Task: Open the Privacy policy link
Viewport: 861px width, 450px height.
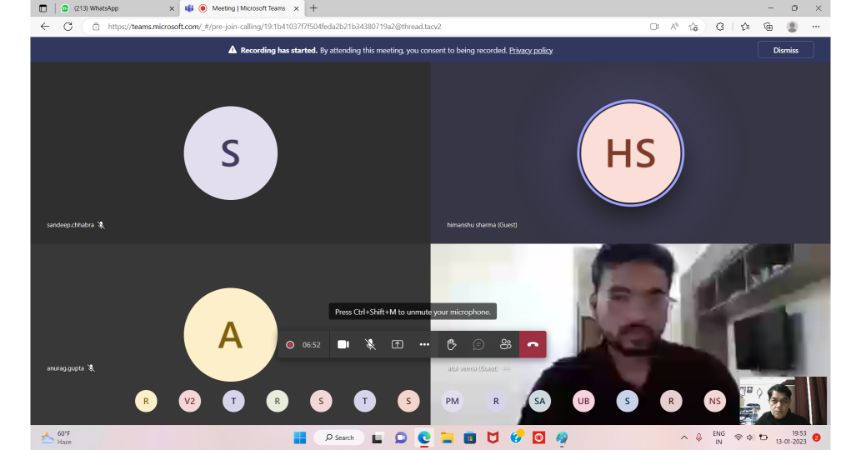Action: (530, 50)
